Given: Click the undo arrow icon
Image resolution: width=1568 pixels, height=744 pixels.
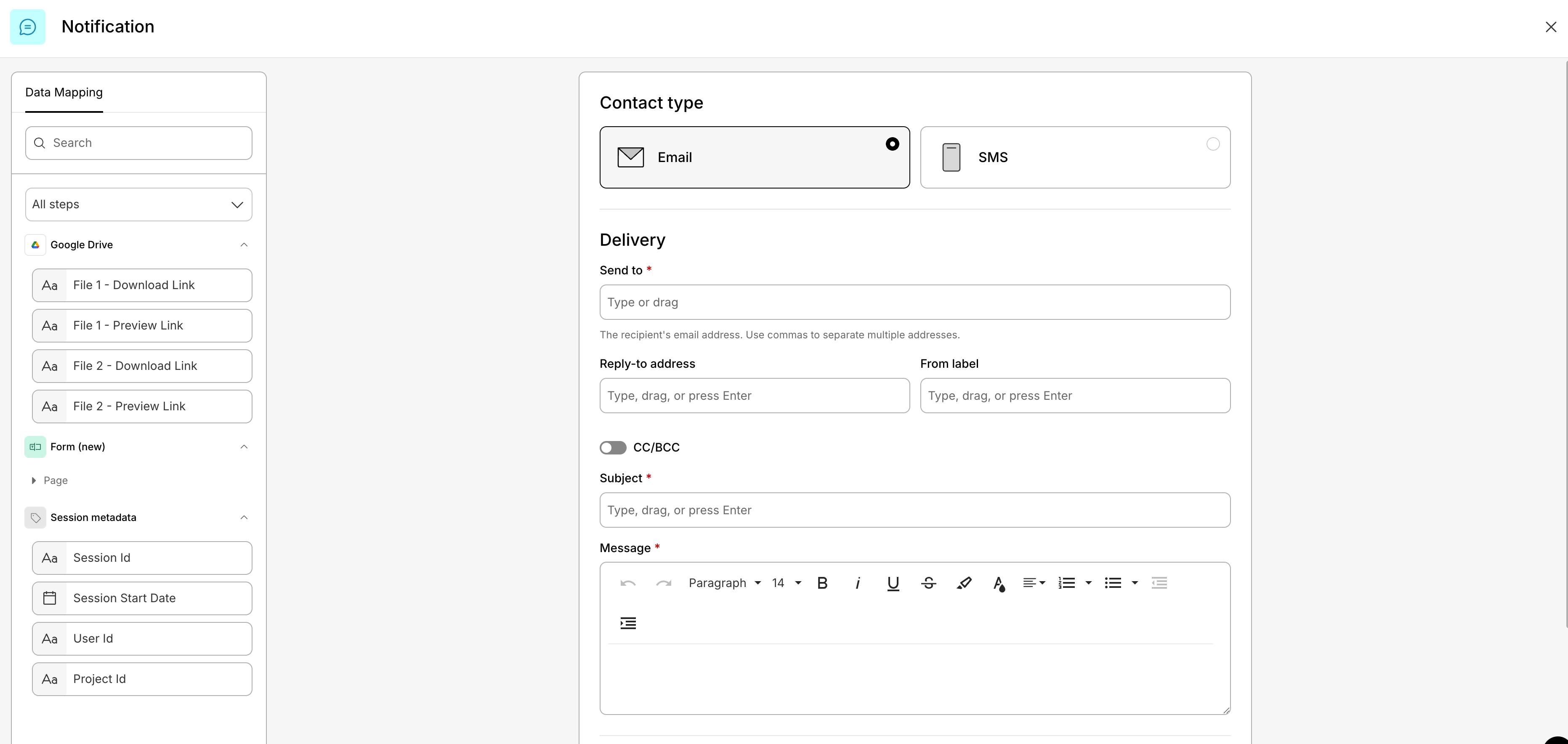Looking at the screenshot, I should [x=627, y=583].
